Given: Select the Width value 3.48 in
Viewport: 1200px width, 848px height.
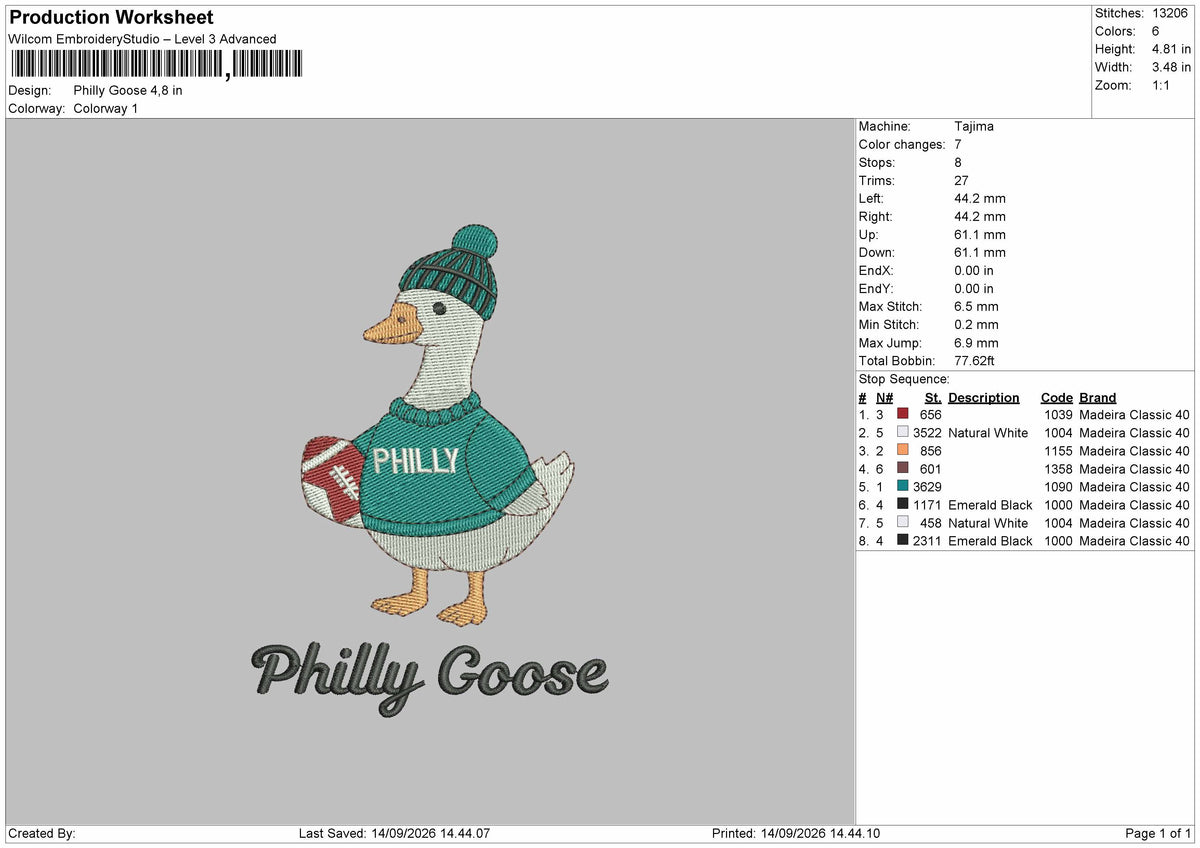Looking at the screenshot, I should click(1173, 67).
